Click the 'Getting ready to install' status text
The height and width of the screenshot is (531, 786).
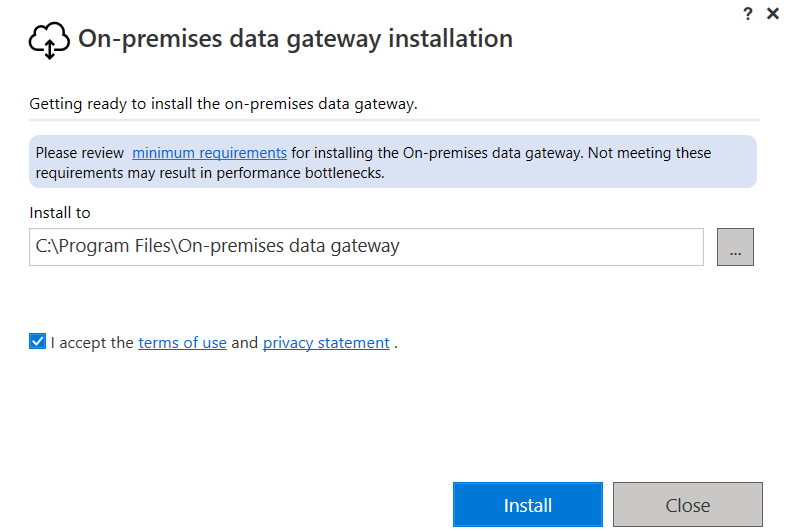click(x=223, y=103)
